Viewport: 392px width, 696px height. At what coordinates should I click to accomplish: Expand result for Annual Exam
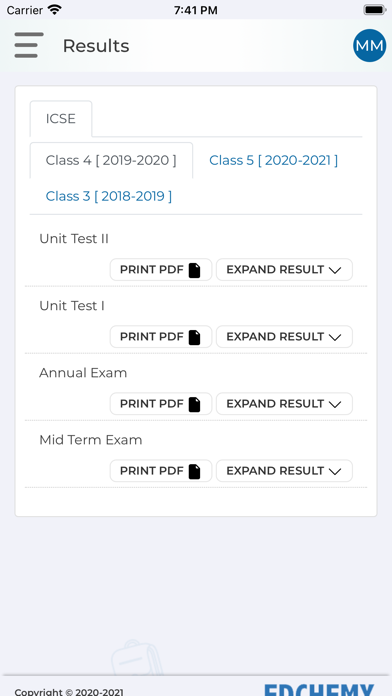coord(284,404)
